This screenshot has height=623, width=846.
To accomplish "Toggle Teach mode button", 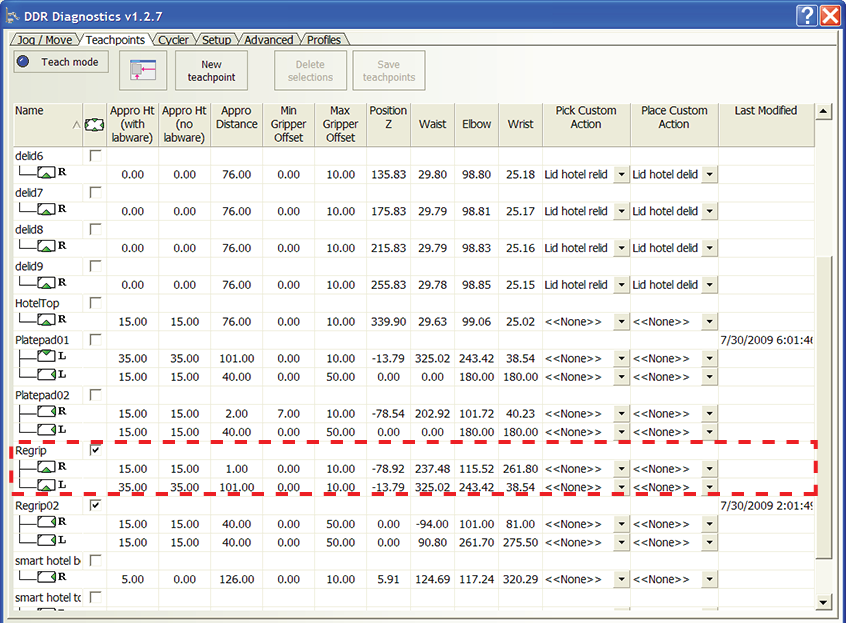I will tap(60, 62).
